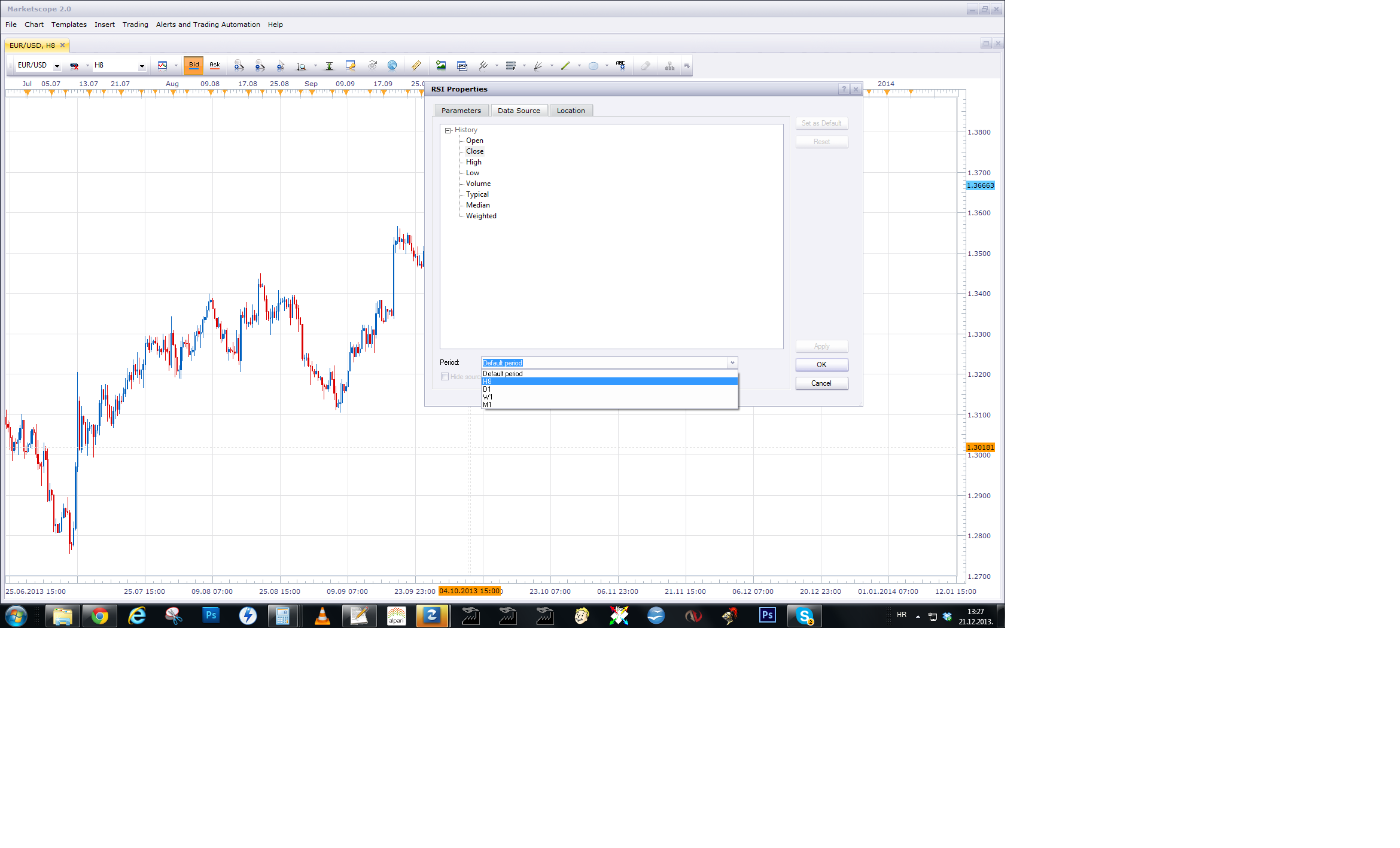This screenshot has width=1400, height=848.
Task: Click the help question mark in RSI Properties
Action: pos(844,89)
